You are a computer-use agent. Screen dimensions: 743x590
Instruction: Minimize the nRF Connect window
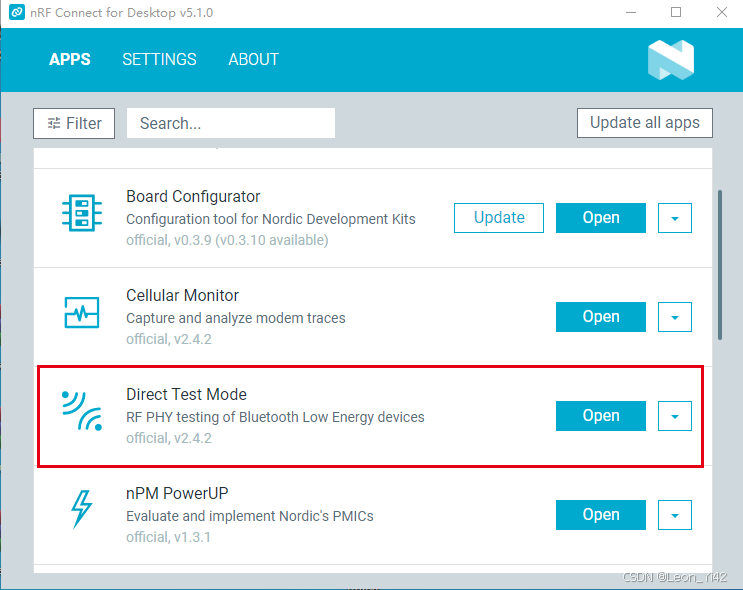pos(631,12)
